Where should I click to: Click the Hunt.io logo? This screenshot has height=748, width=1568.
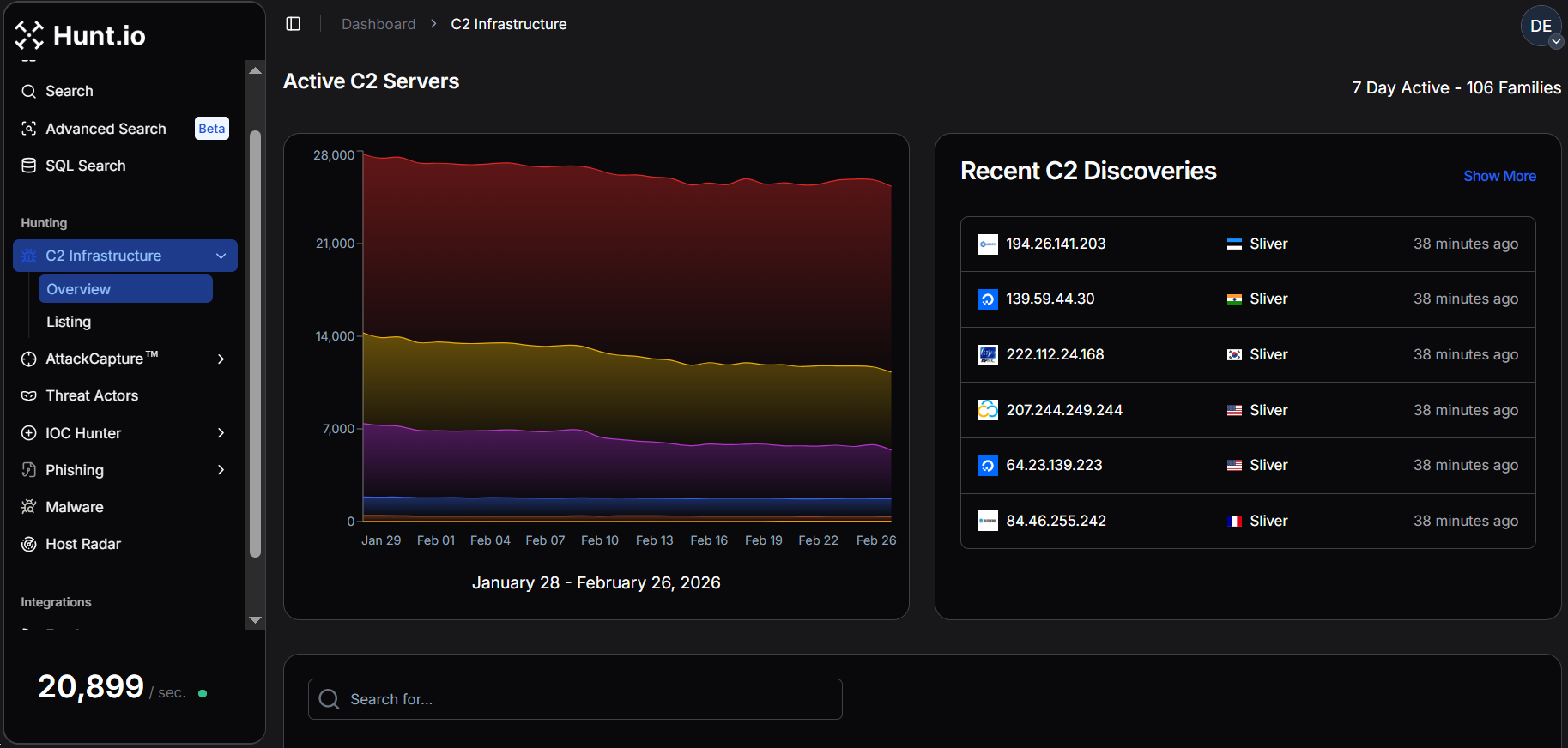click(80, 35)
